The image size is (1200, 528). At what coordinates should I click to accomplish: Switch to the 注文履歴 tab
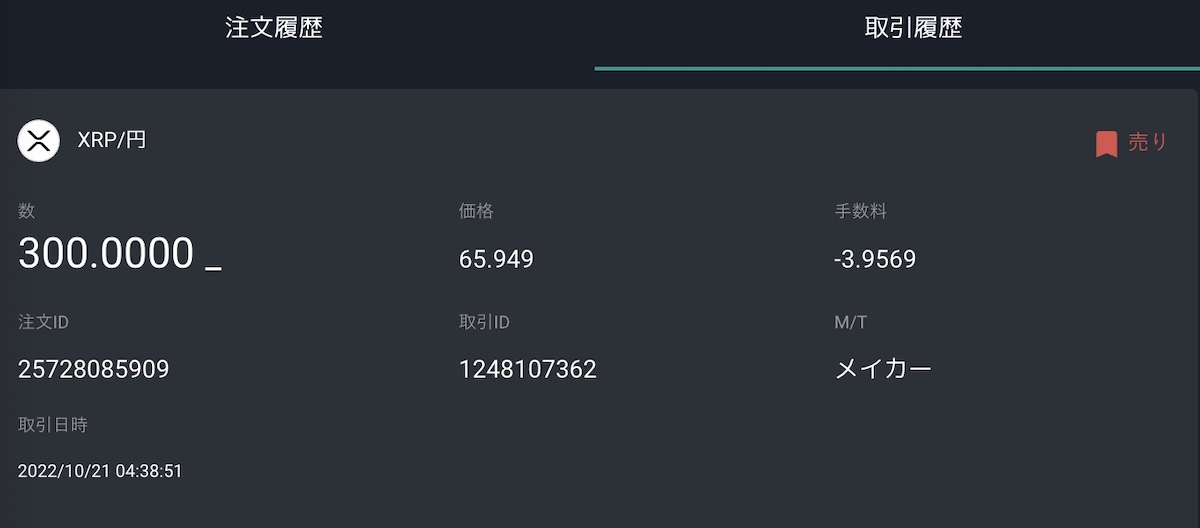coord(274,28)
